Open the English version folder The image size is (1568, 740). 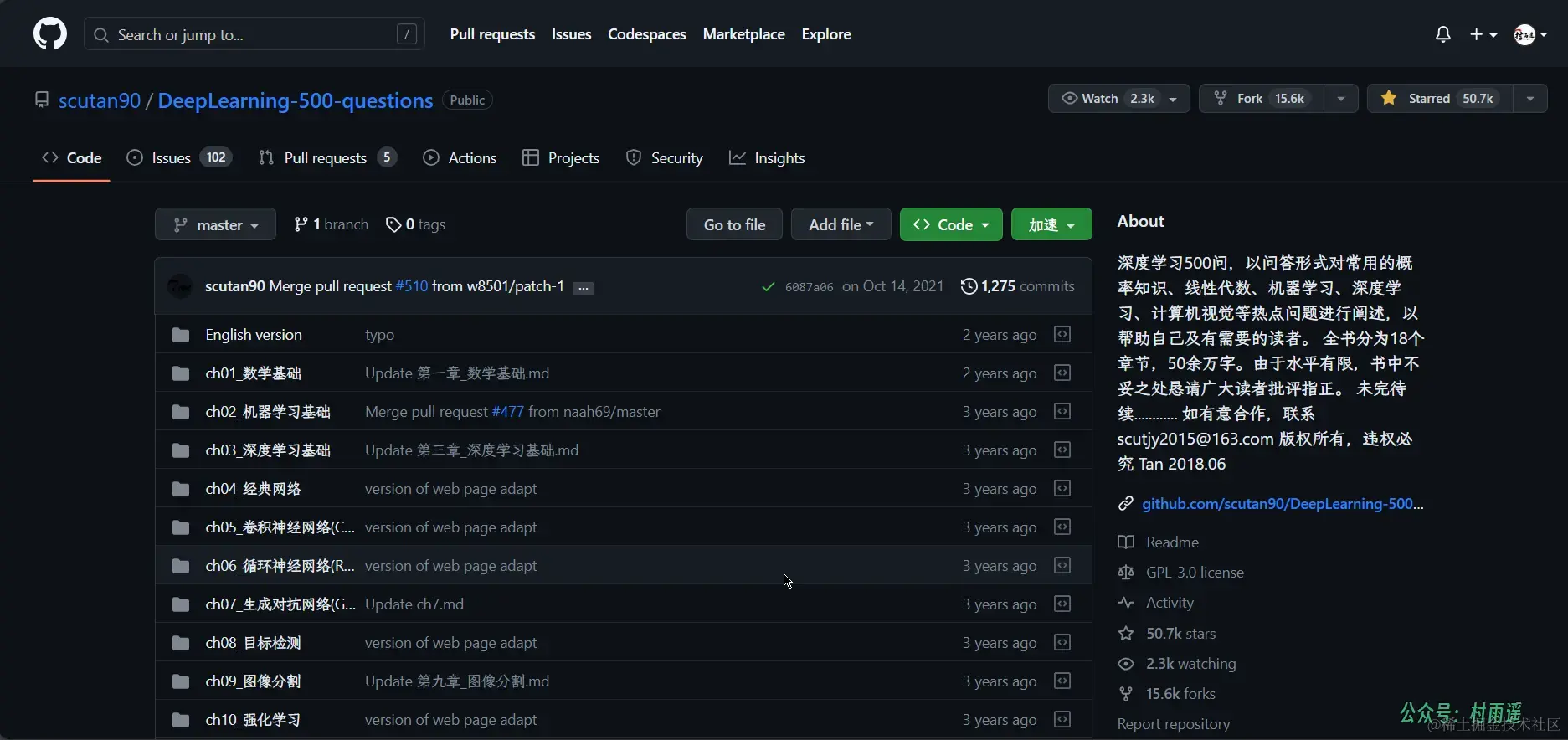click(254, 335)
